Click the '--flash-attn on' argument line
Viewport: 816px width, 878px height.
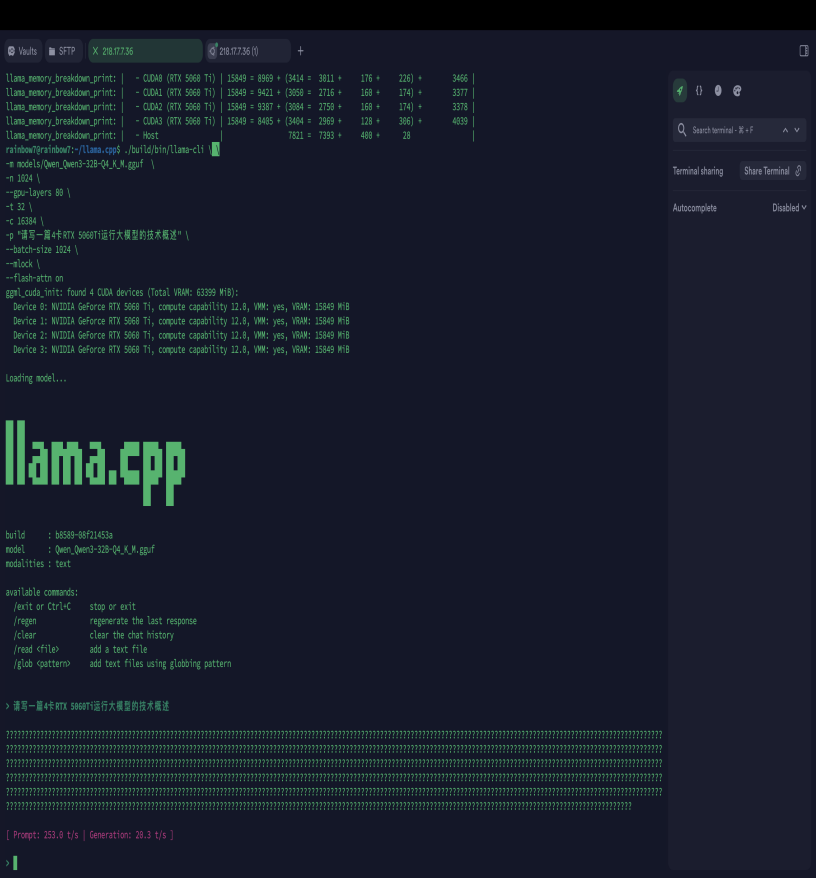[34, 278]
